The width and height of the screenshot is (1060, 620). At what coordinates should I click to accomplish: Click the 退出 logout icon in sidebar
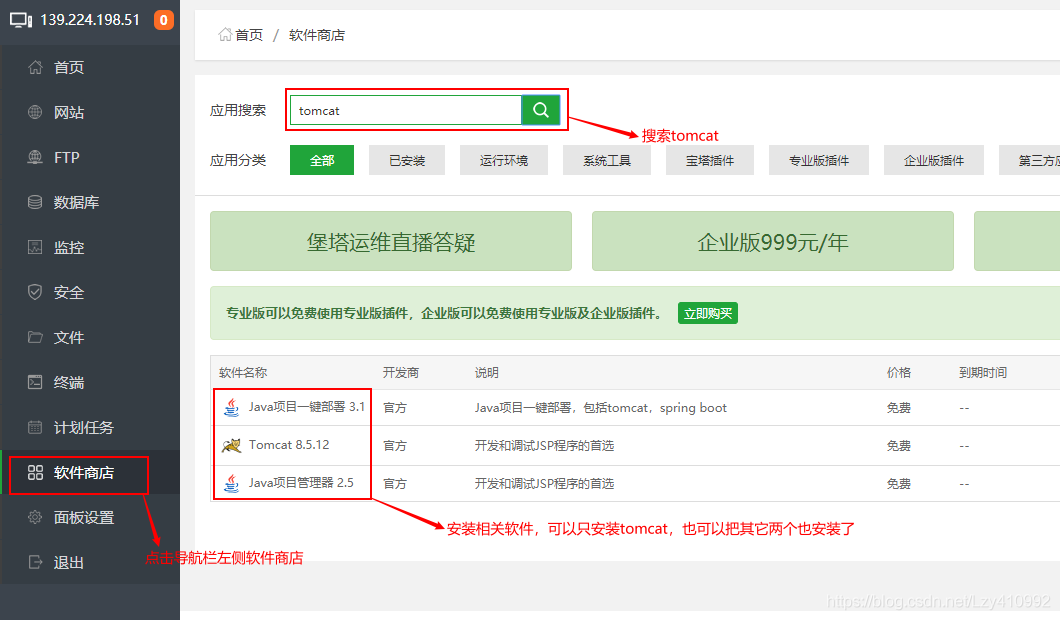35,562
